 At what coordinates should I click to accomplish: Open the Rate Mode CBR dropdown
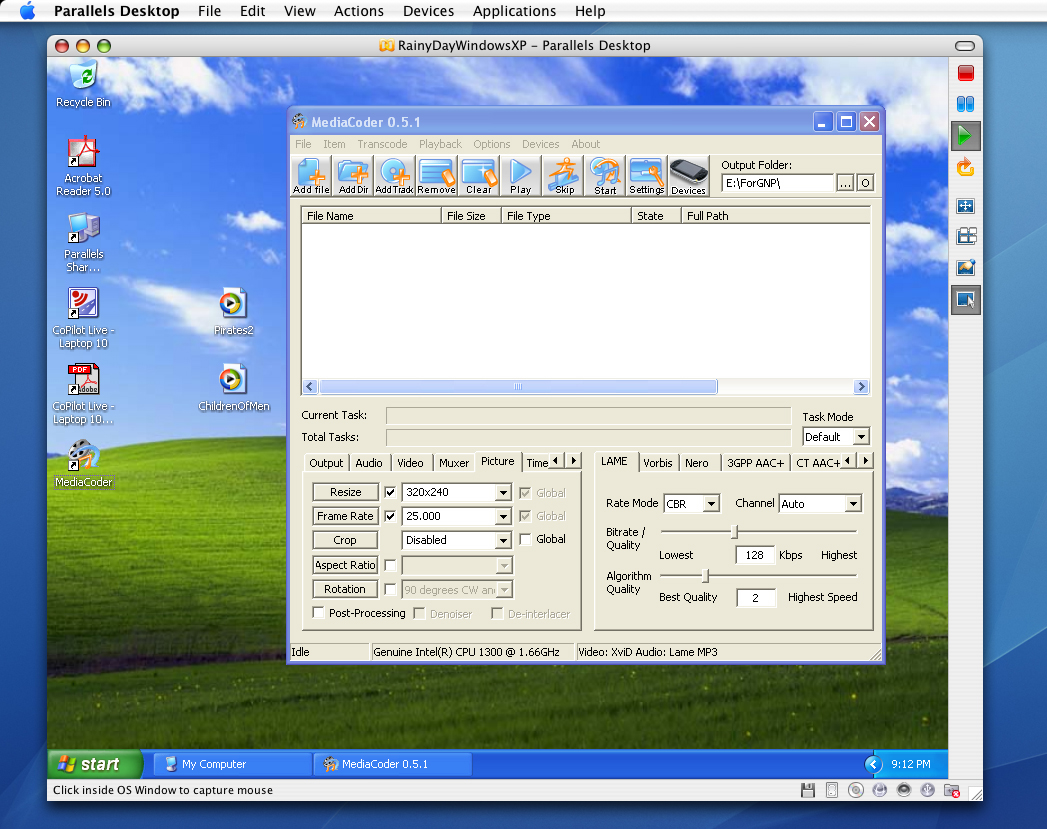click(711, 504)
